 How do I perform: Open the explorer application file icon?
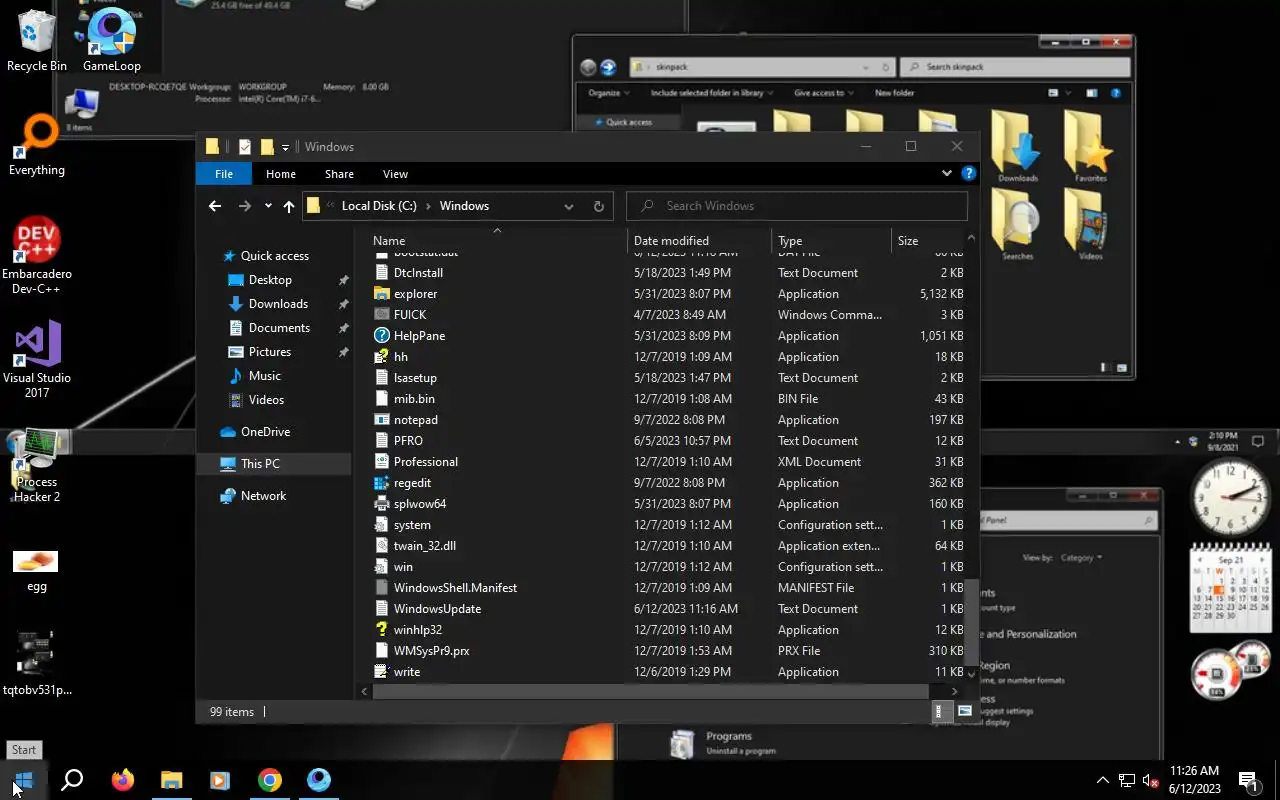pos(381,294)
